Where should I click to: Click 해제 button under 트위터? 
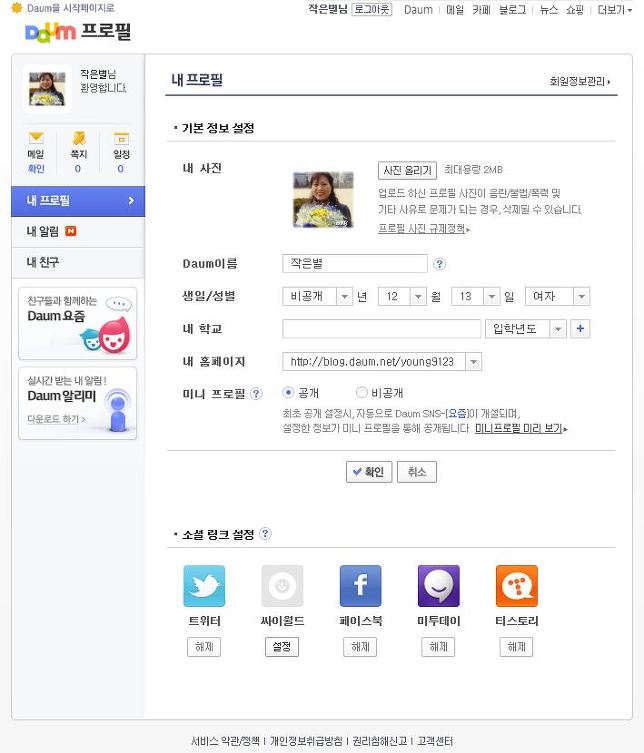click(204, 647)
